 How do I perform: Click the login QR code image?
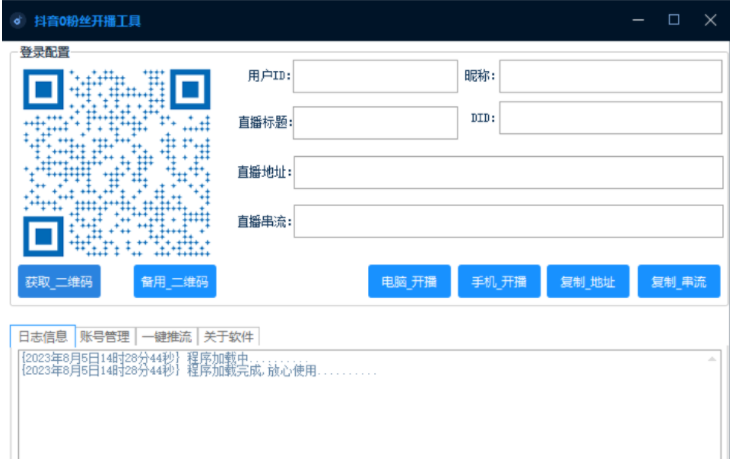(116, 161)
